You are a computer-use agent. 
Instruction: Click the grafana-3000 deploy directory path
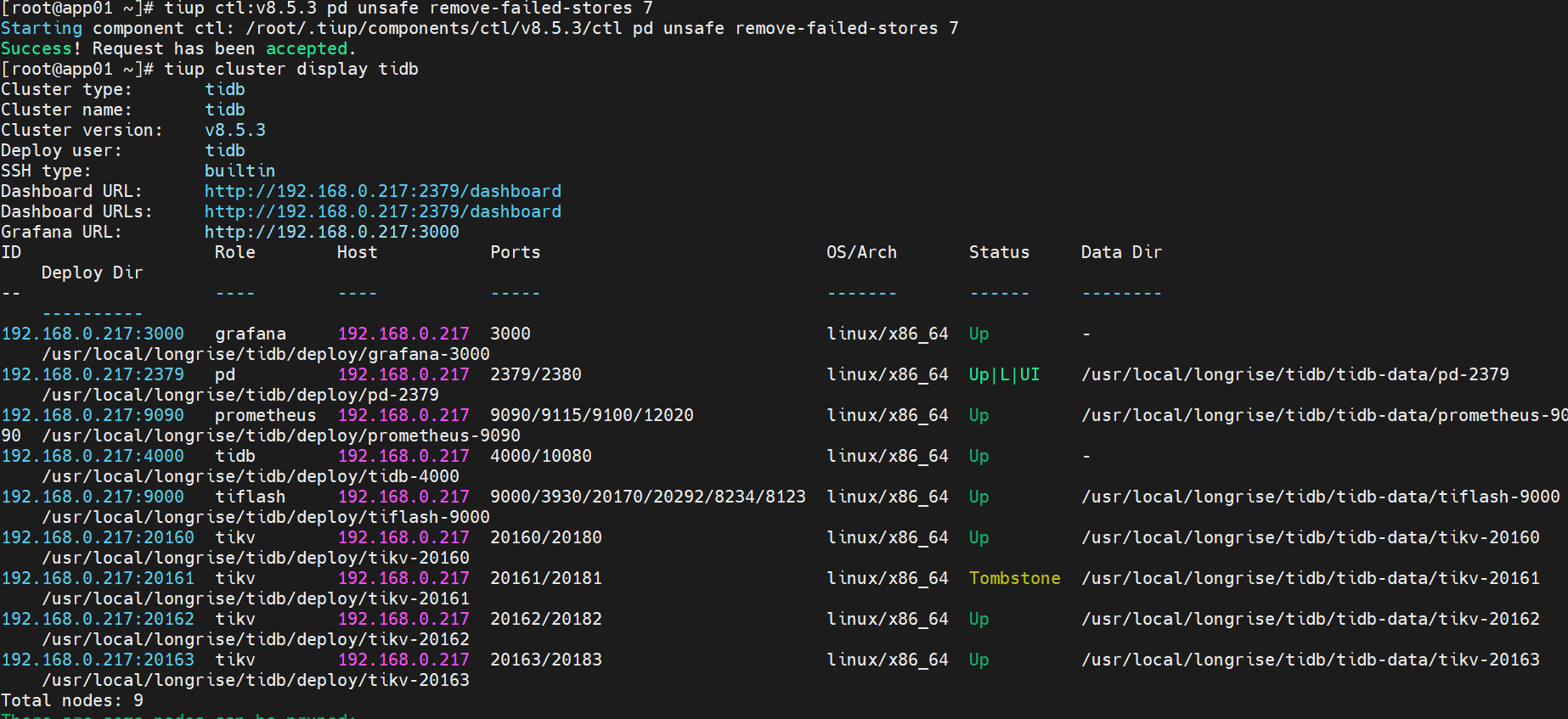tap(266, 354)
